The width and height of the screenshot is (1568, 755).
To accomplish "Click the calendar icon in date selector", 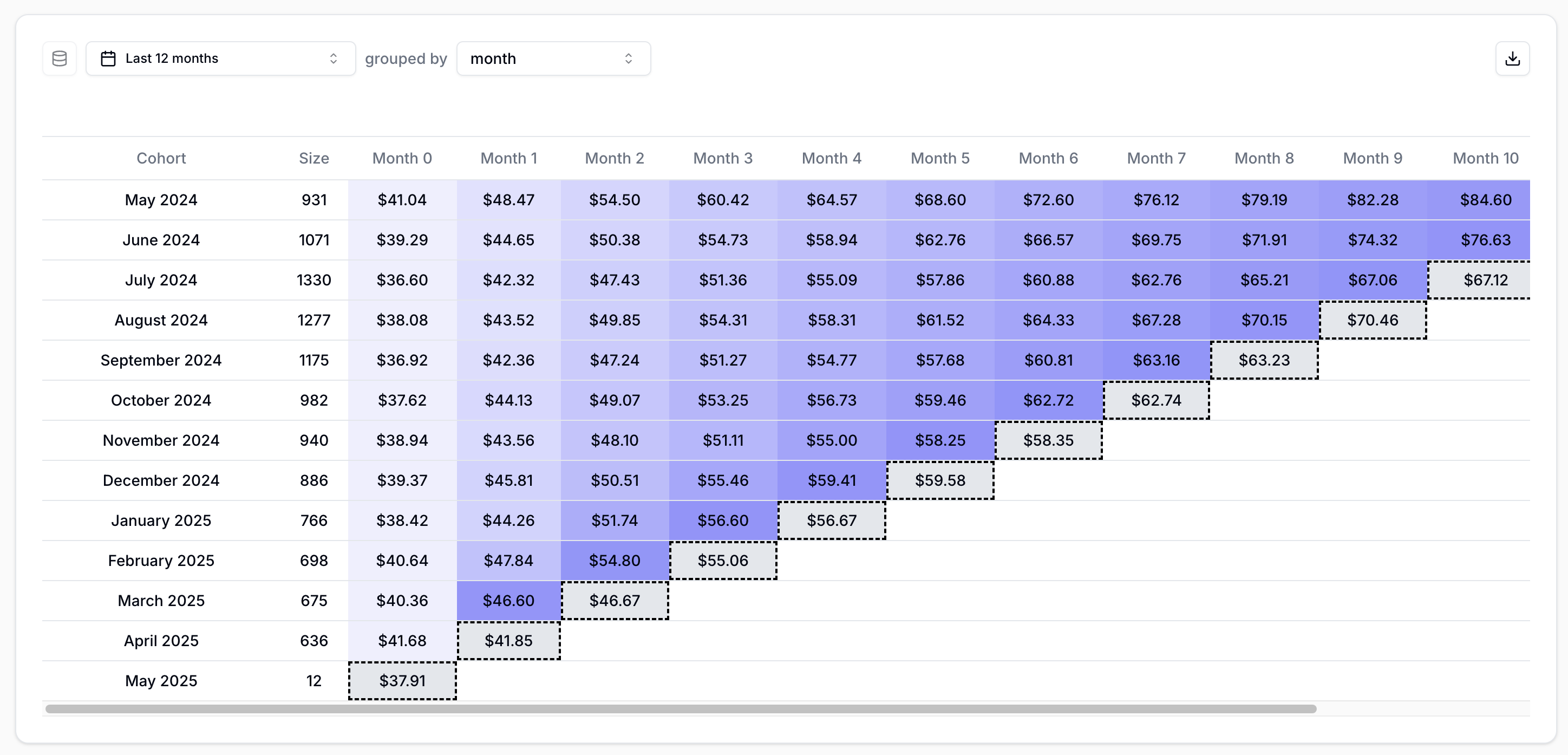I will [x=108, y=58].
